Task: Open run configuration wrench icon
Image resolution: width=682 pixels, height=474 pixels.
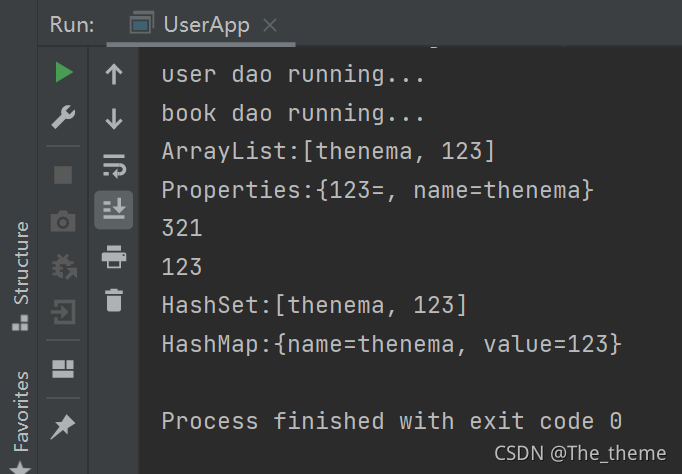Action: (x=64, y=117)
